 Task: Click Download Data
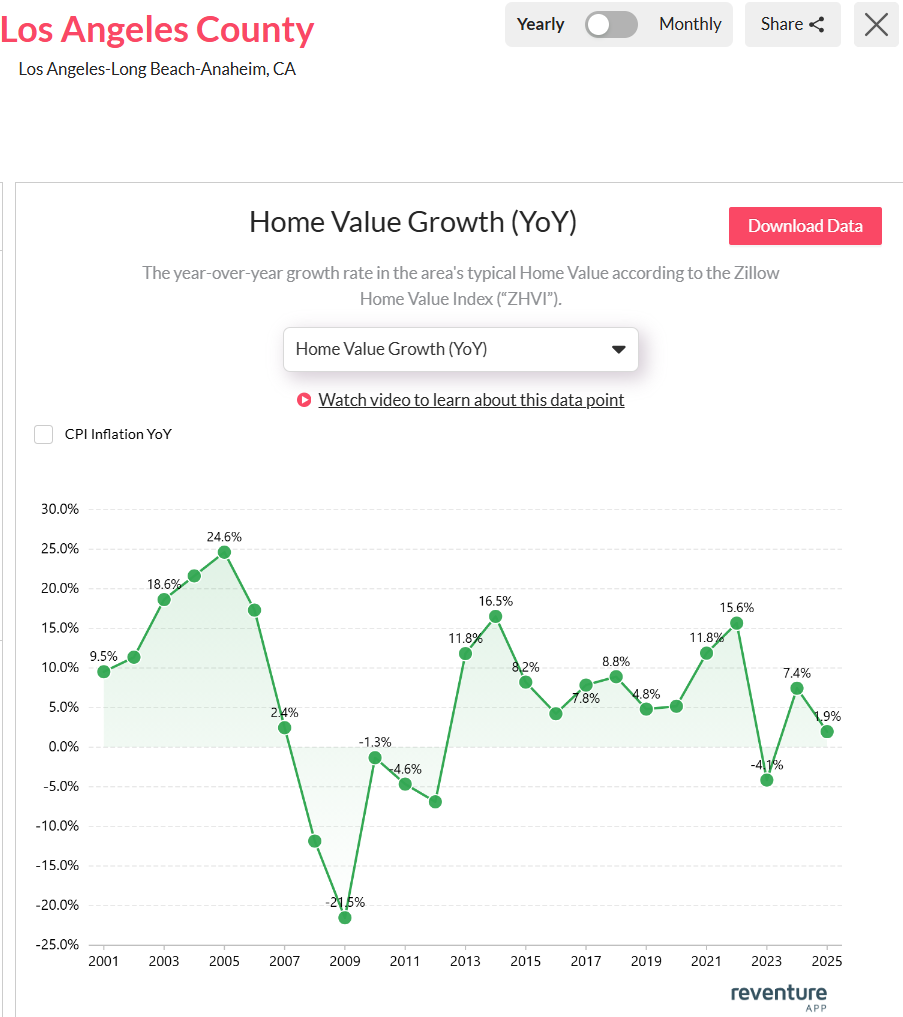(x=805, y=226)
